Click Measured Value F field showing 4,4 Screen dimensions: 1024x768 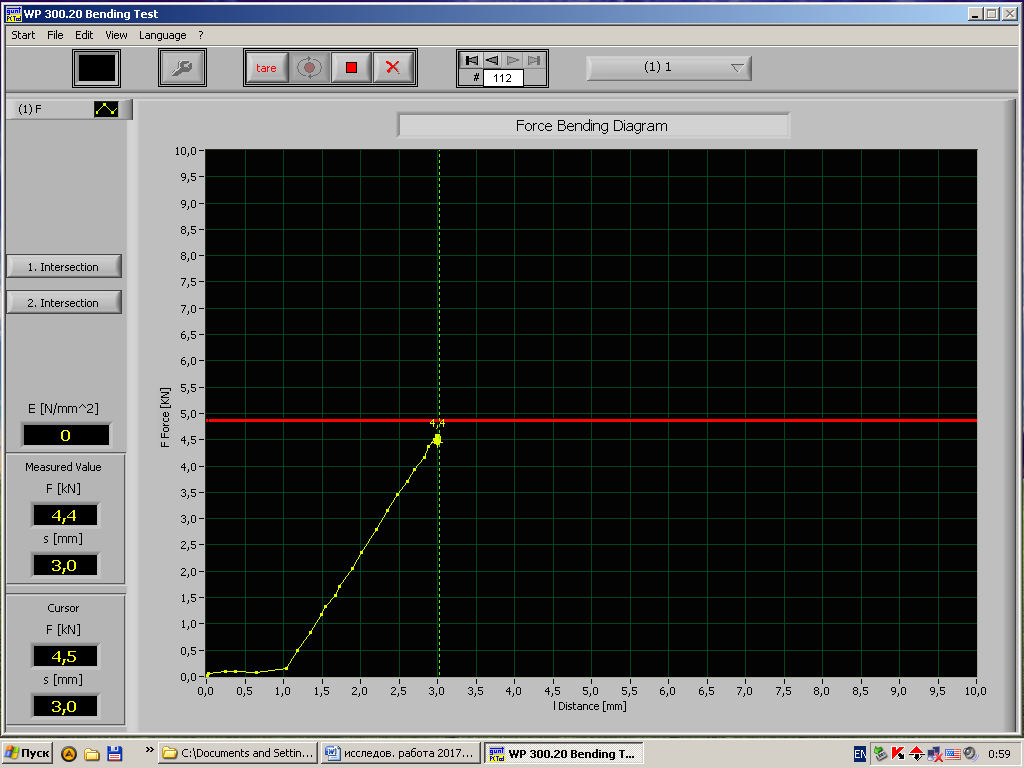(x=65, y=515)
